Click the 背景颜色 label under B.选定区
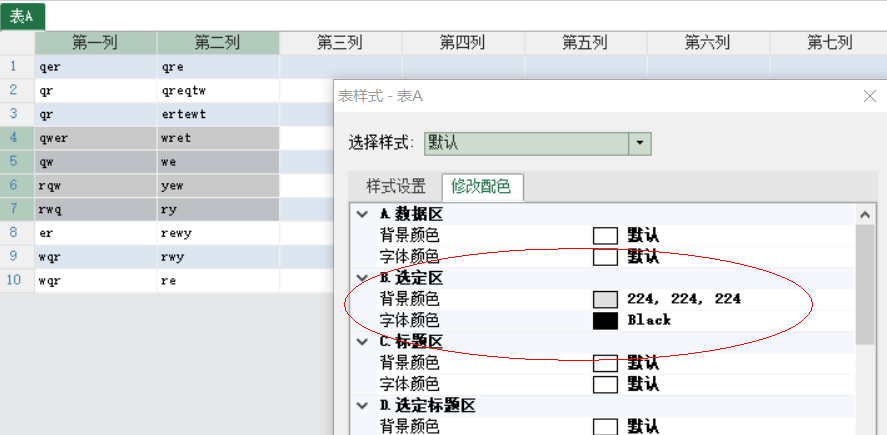 409,299
